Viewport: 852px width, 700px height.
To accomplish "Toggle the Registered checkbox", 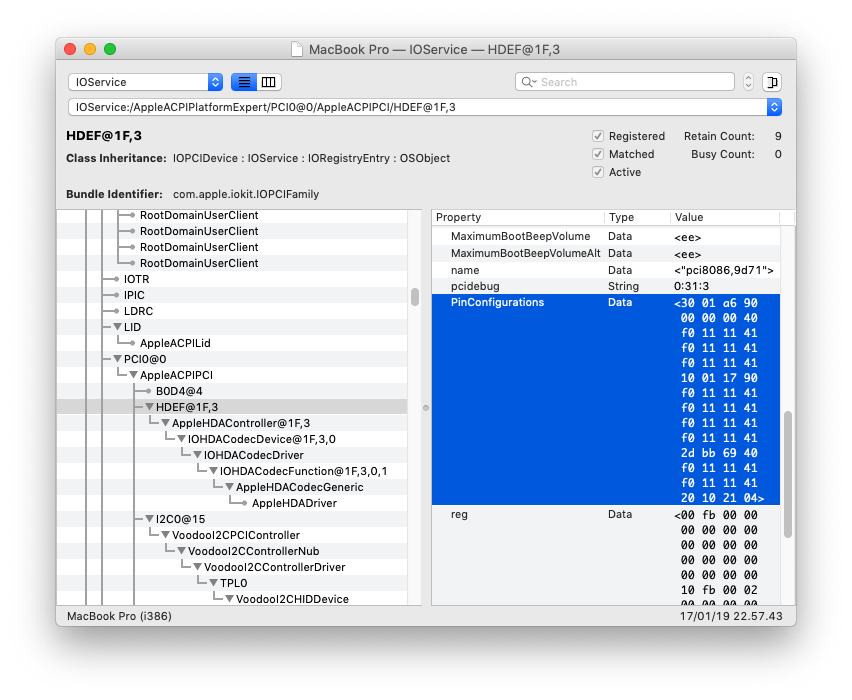I will click(598, 136).
